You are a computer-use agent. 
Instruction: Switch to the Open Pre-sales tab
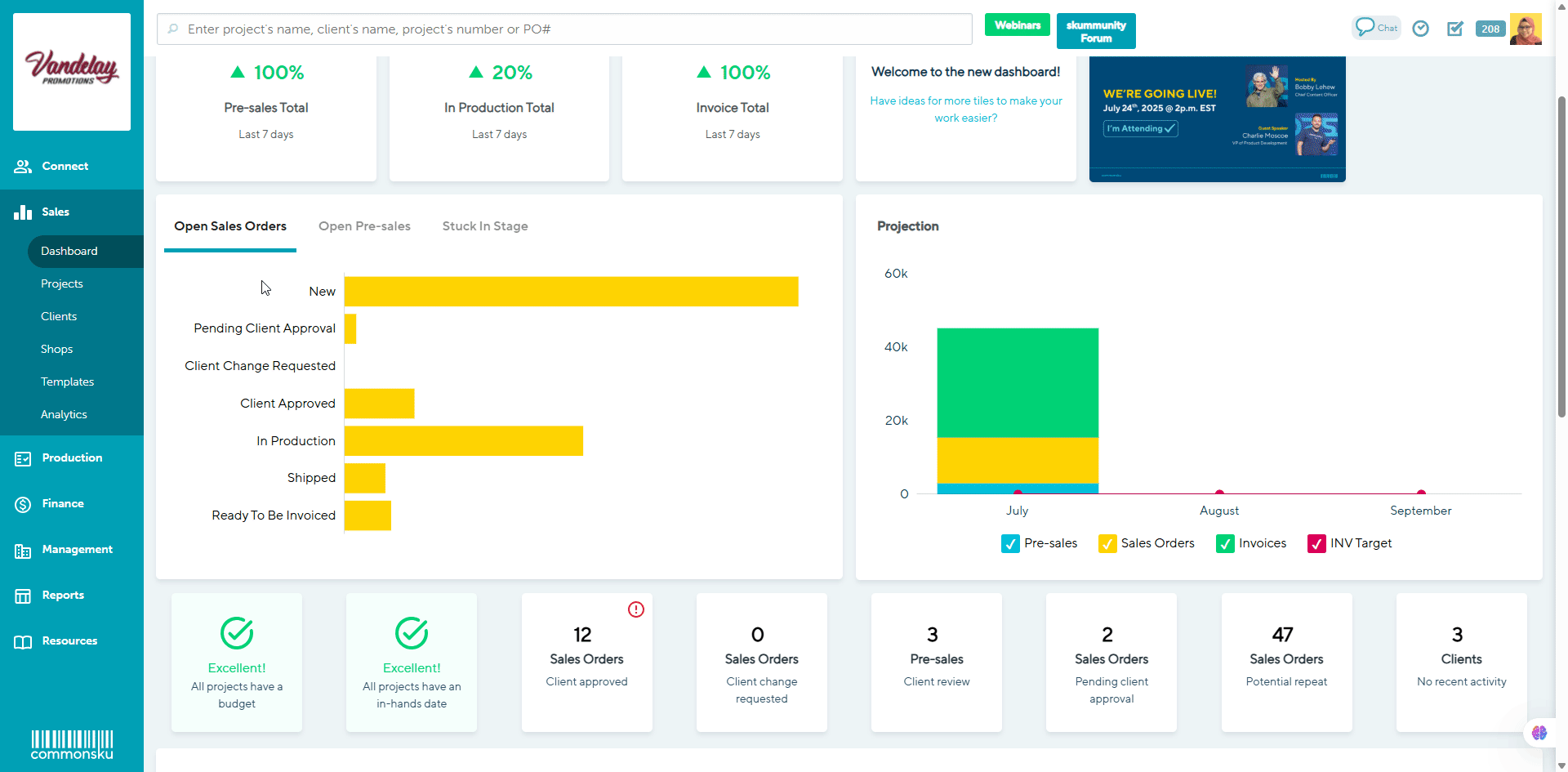tap(364, 226)
